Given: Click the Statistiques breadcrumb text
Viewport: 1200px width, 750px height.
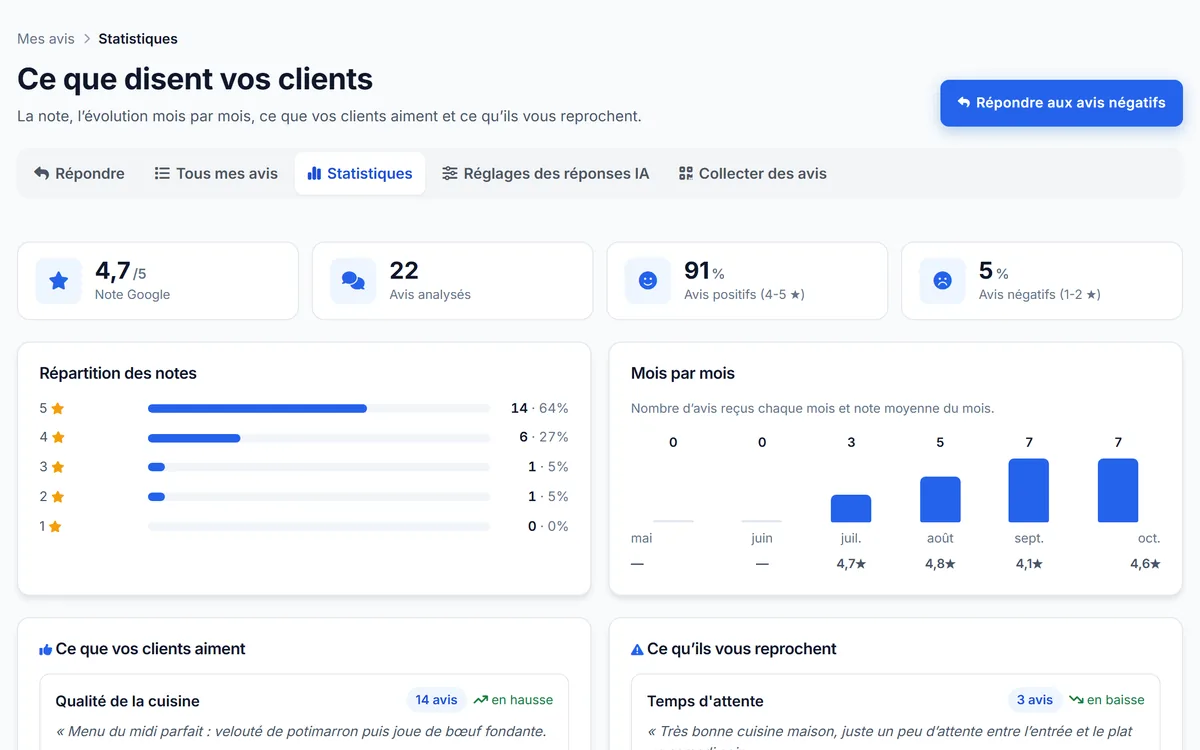Looking at the screenshot, I should tap(138, 39).
